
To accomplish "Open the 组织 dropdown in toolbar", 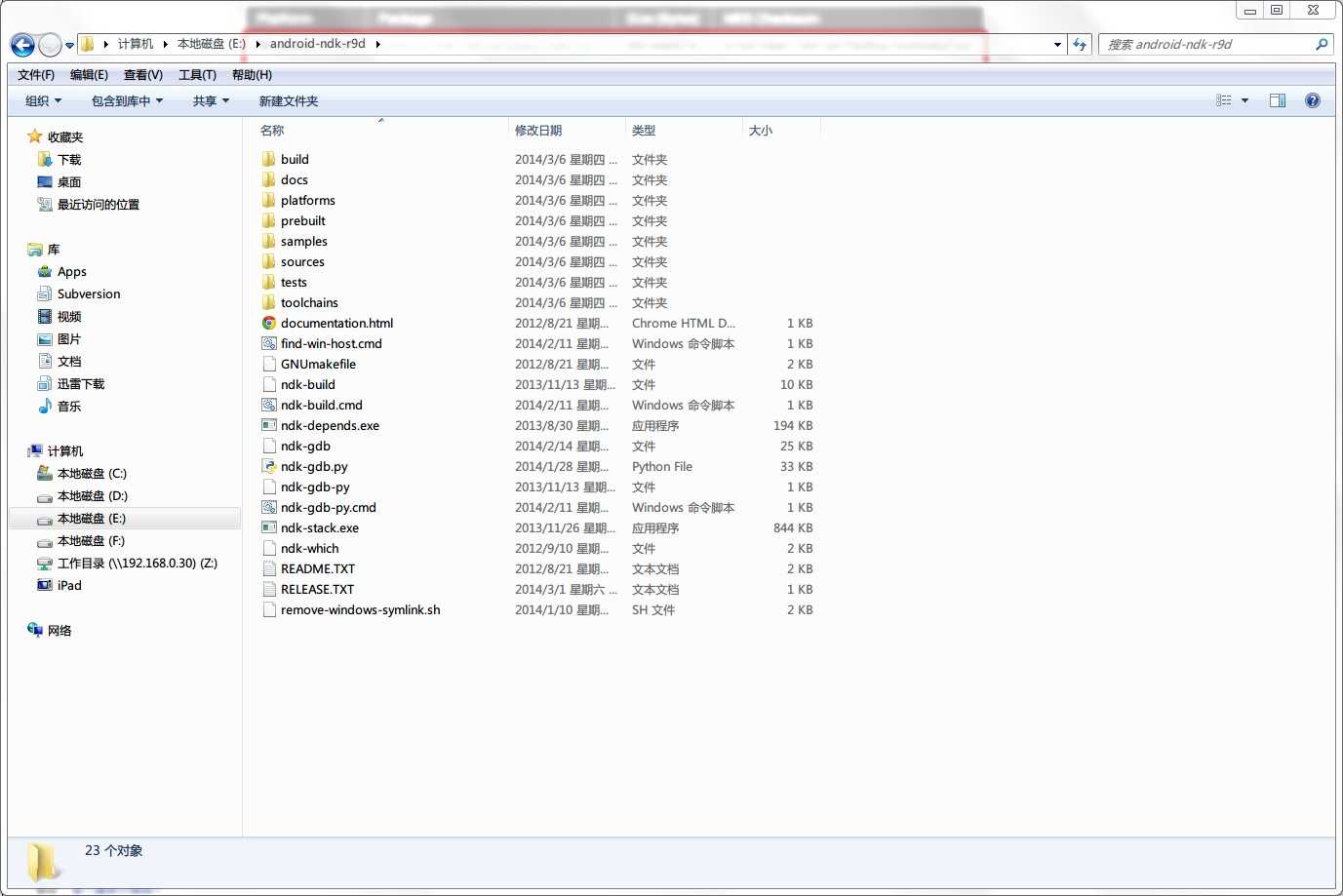I will 43,100.
